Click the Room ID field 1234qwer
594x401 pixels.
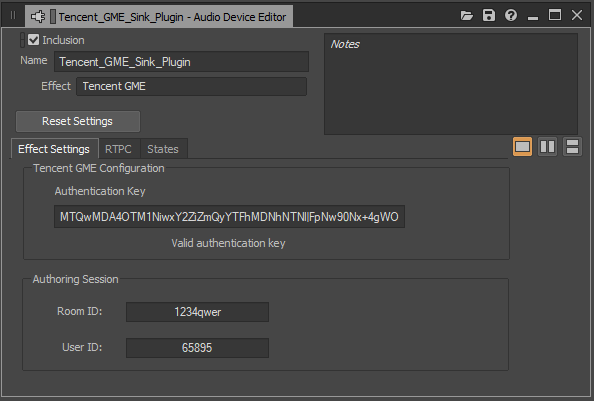(x=197, y=312)
